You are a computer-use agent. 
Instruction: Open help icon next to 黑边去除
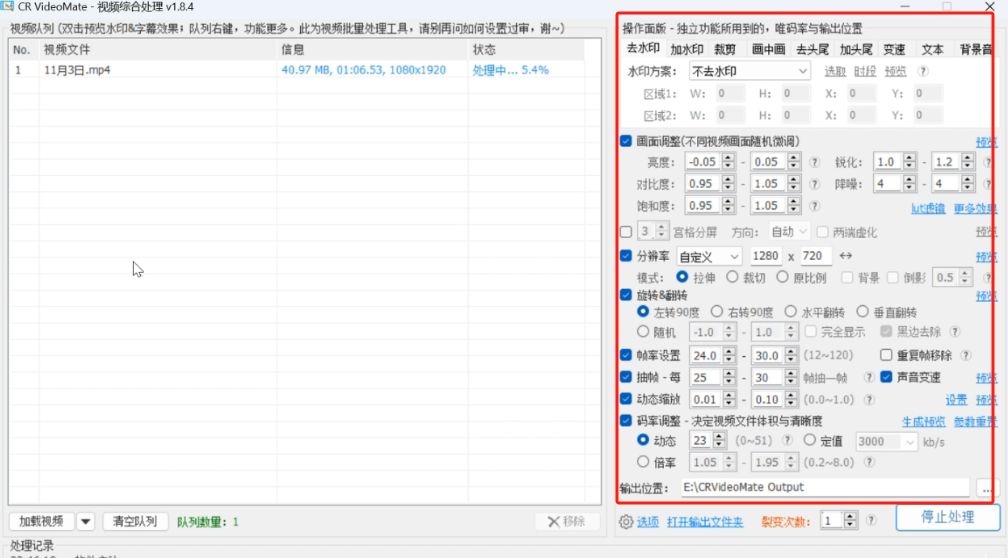(955, 332)
